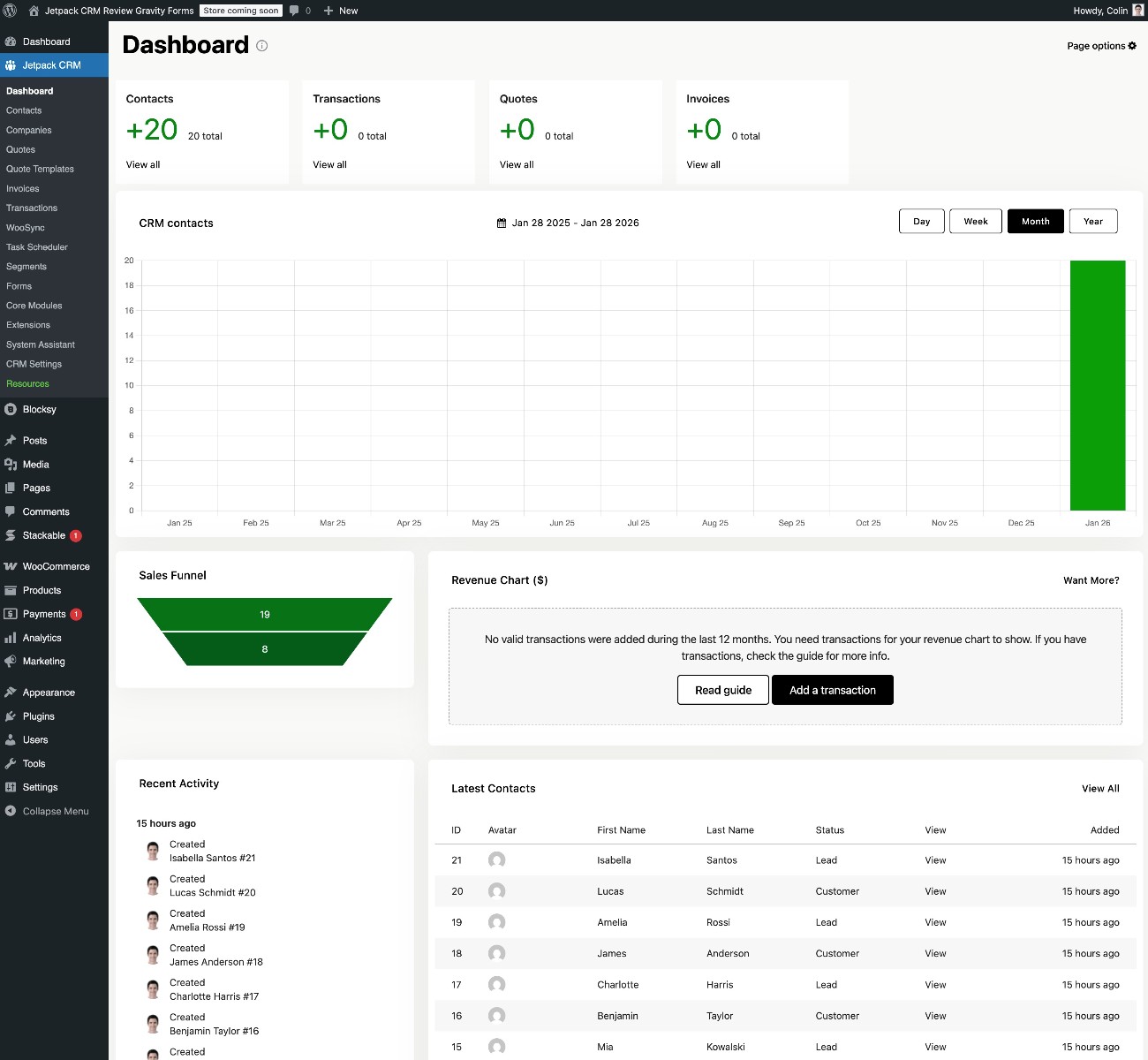The image size is (1148, 1060).
Task: Click the Stackable plugin icon in the sidebar
Action: (x=11, y=535)
